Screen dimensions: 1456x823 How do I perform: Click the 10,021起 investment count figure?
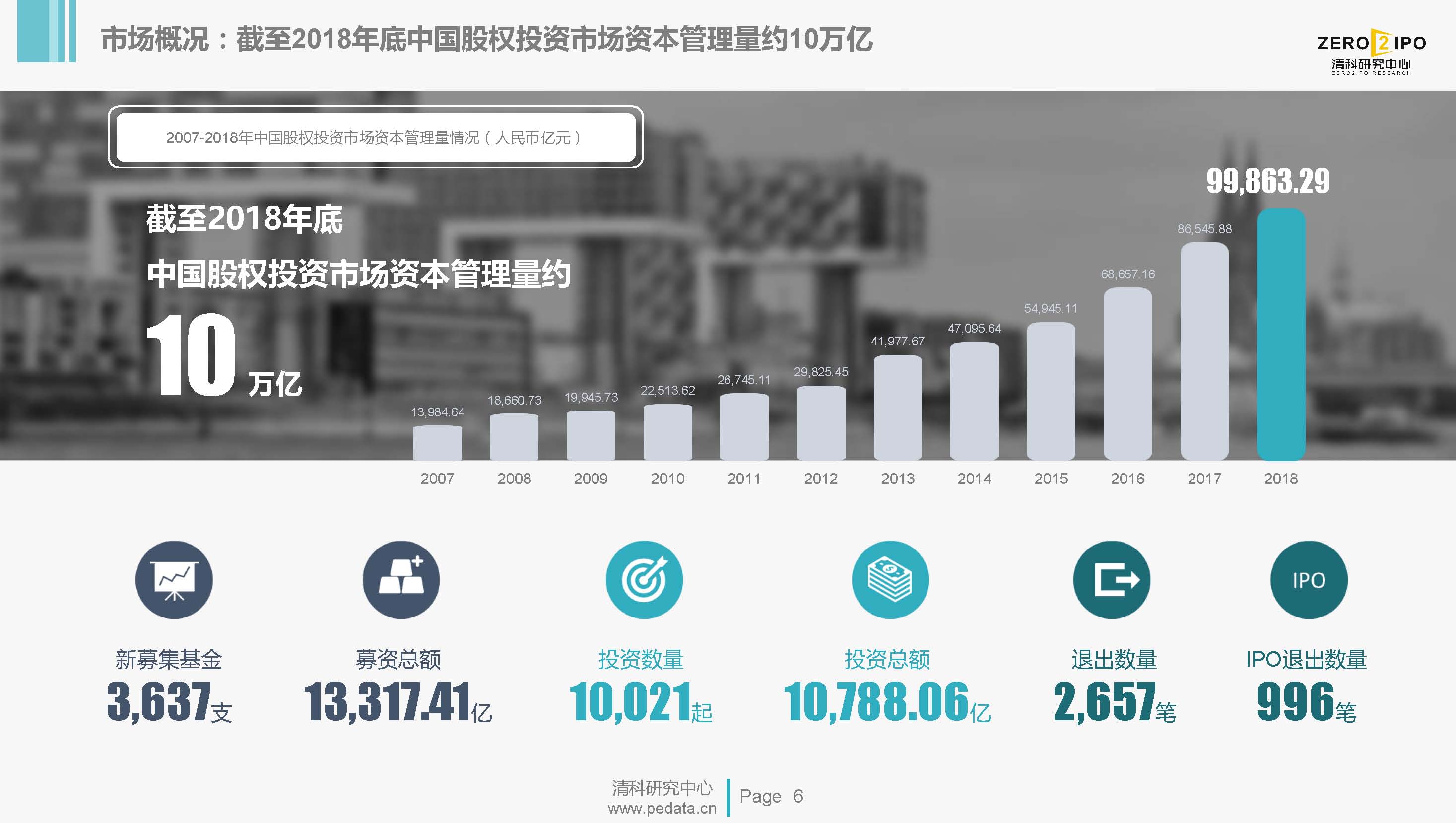click(640, 701)
